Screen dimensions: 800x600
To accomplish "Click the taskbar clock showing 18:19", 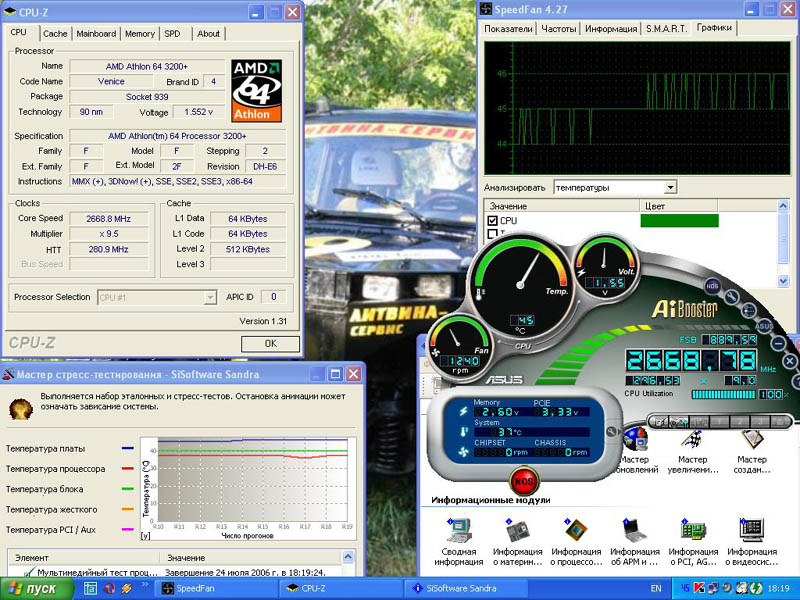I will [778, 588].
